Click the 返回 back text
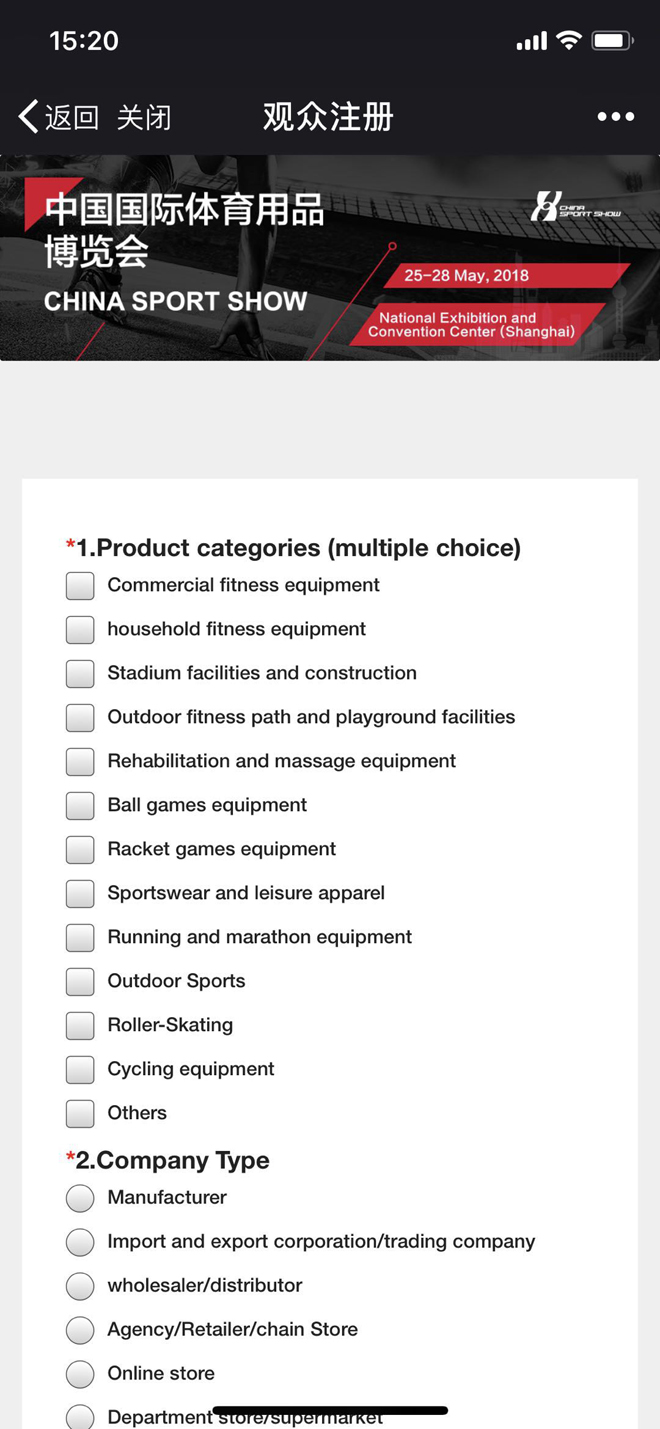 click(x=72, y=117)
